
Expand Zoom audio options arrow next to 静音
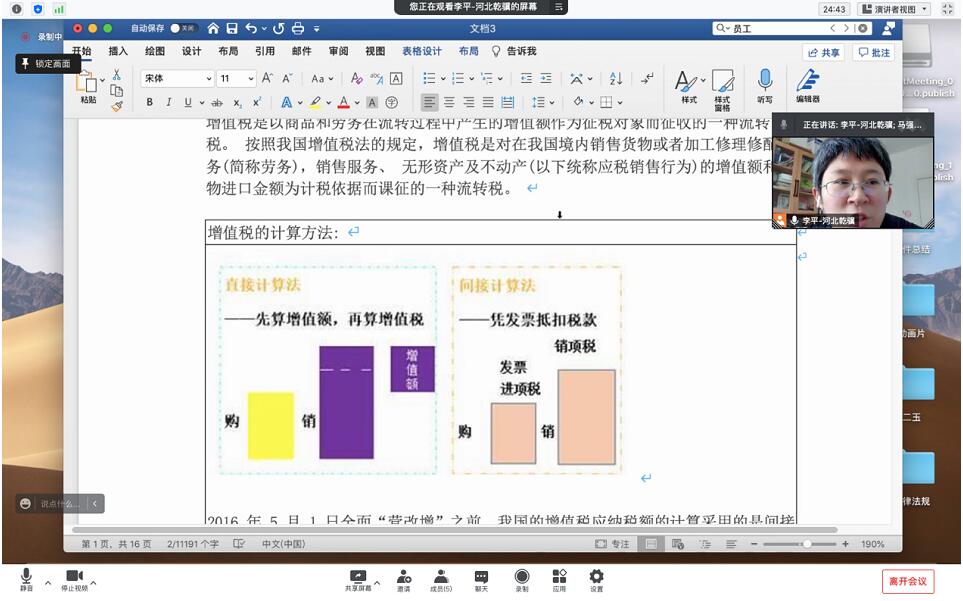[x=47, y=583]
